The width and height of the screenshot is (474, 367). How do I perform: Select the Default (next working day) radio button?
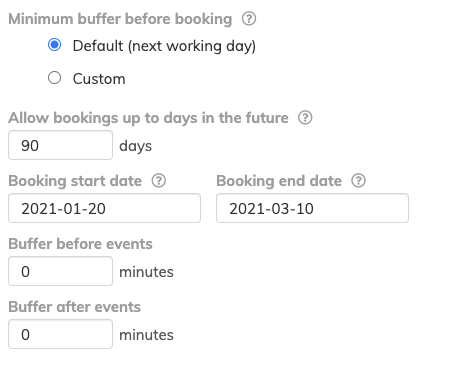tap(54, 45)
